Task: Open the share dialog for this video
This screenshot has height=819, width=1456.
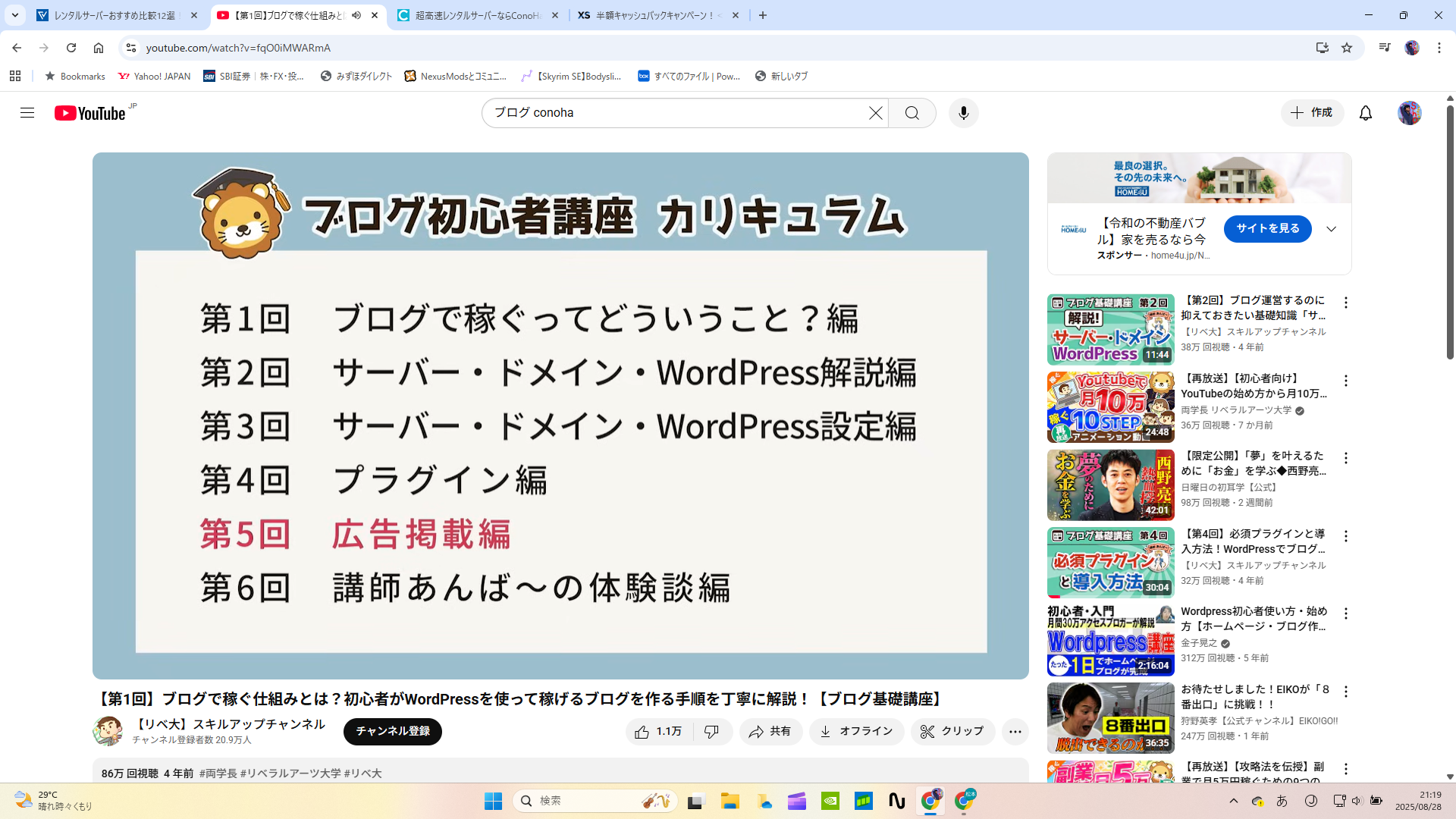Action: pyautogui.click(x=770, y=731)
